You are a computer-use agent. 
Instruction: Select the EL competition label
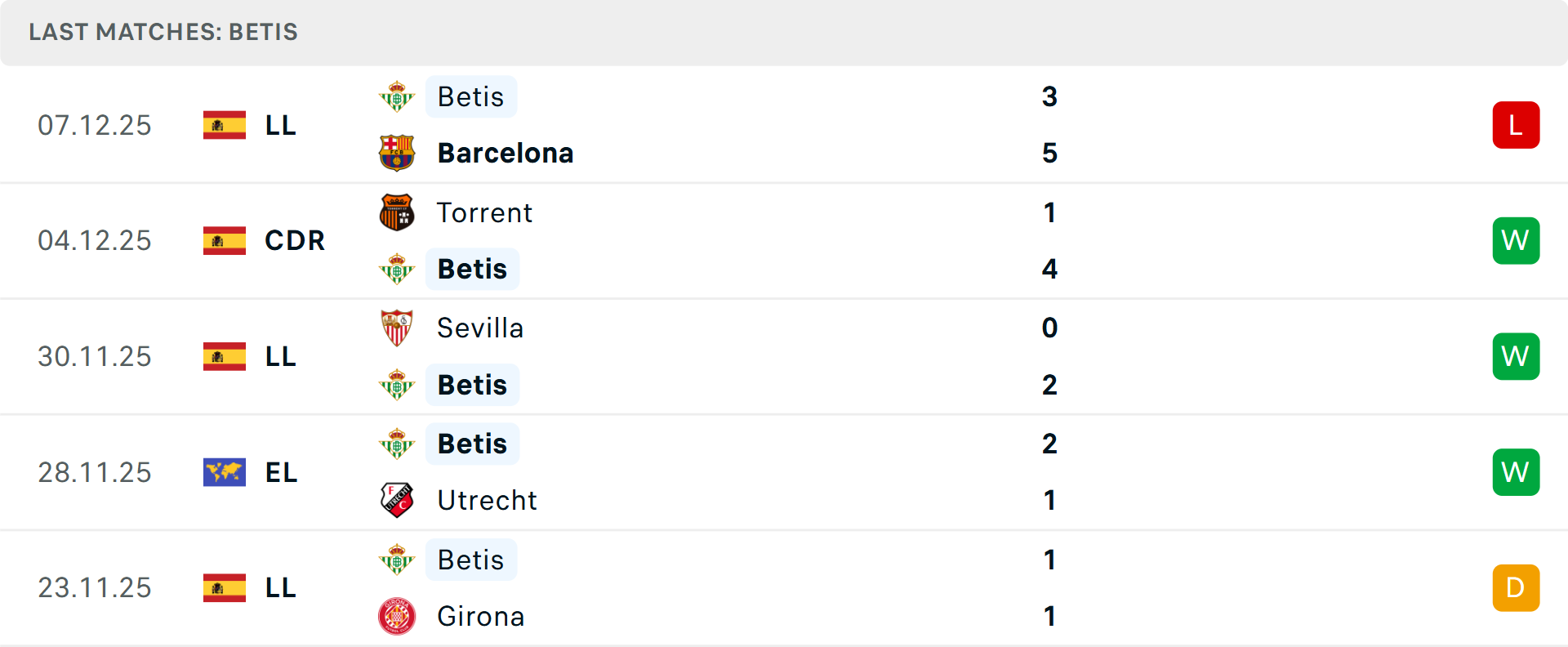282,472
